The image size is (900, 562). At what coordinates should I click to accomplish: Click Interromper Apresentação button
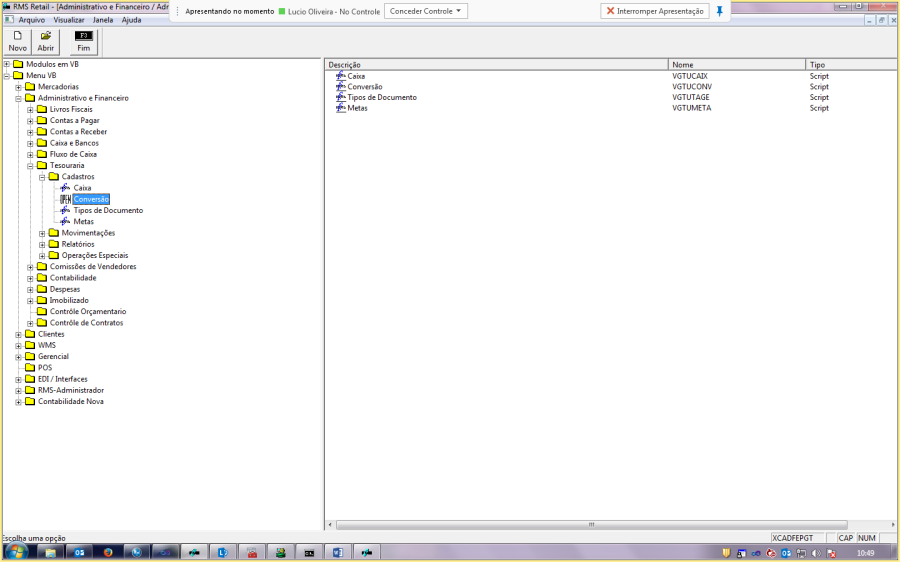click(655, 11)
